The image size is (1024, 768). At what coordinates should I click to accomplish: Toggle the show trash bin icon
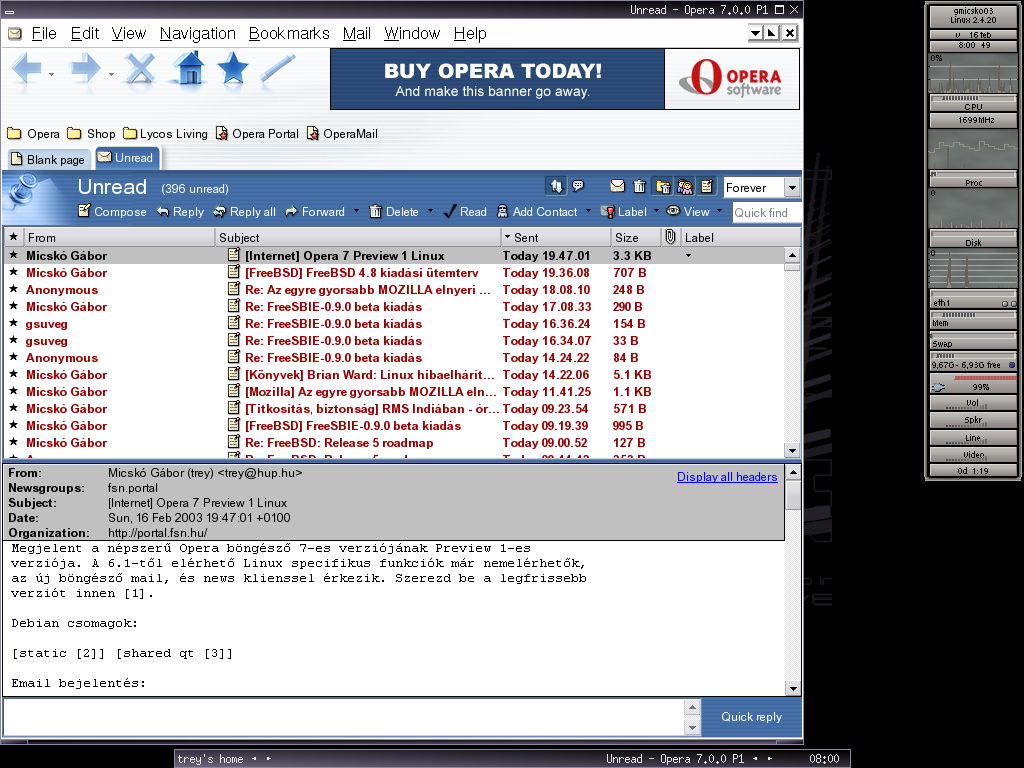[639, 187]
